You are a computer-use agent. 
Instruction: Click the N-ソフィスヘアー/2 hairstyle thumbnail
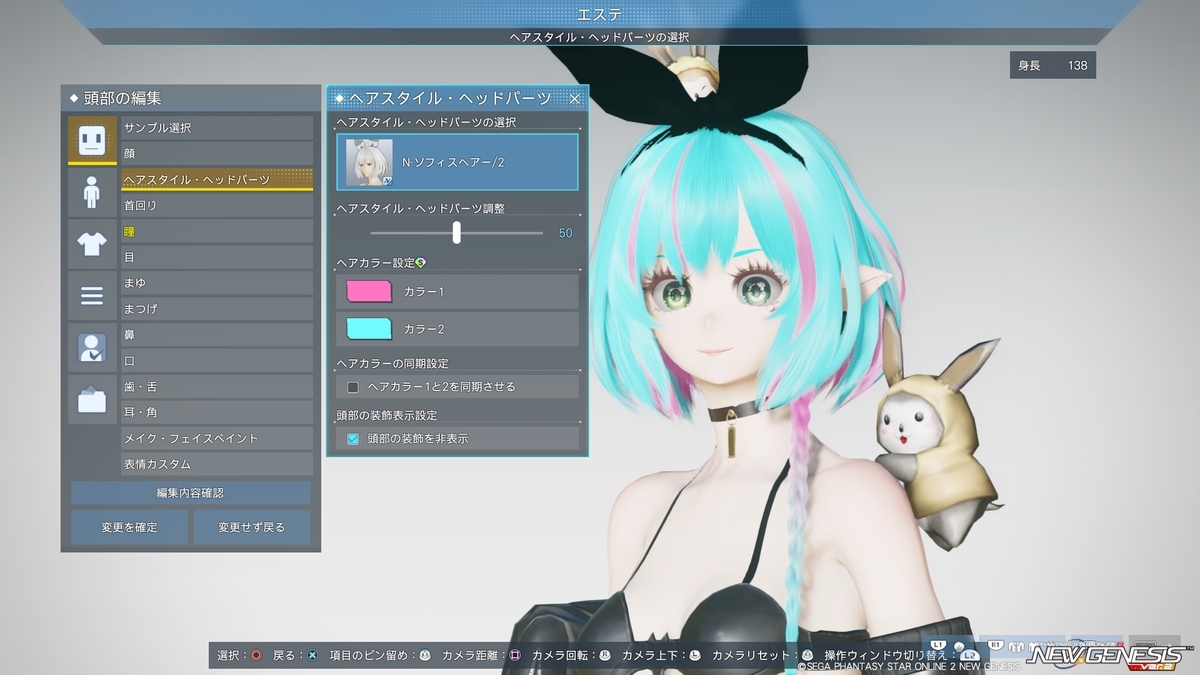[x=368, y=162]
